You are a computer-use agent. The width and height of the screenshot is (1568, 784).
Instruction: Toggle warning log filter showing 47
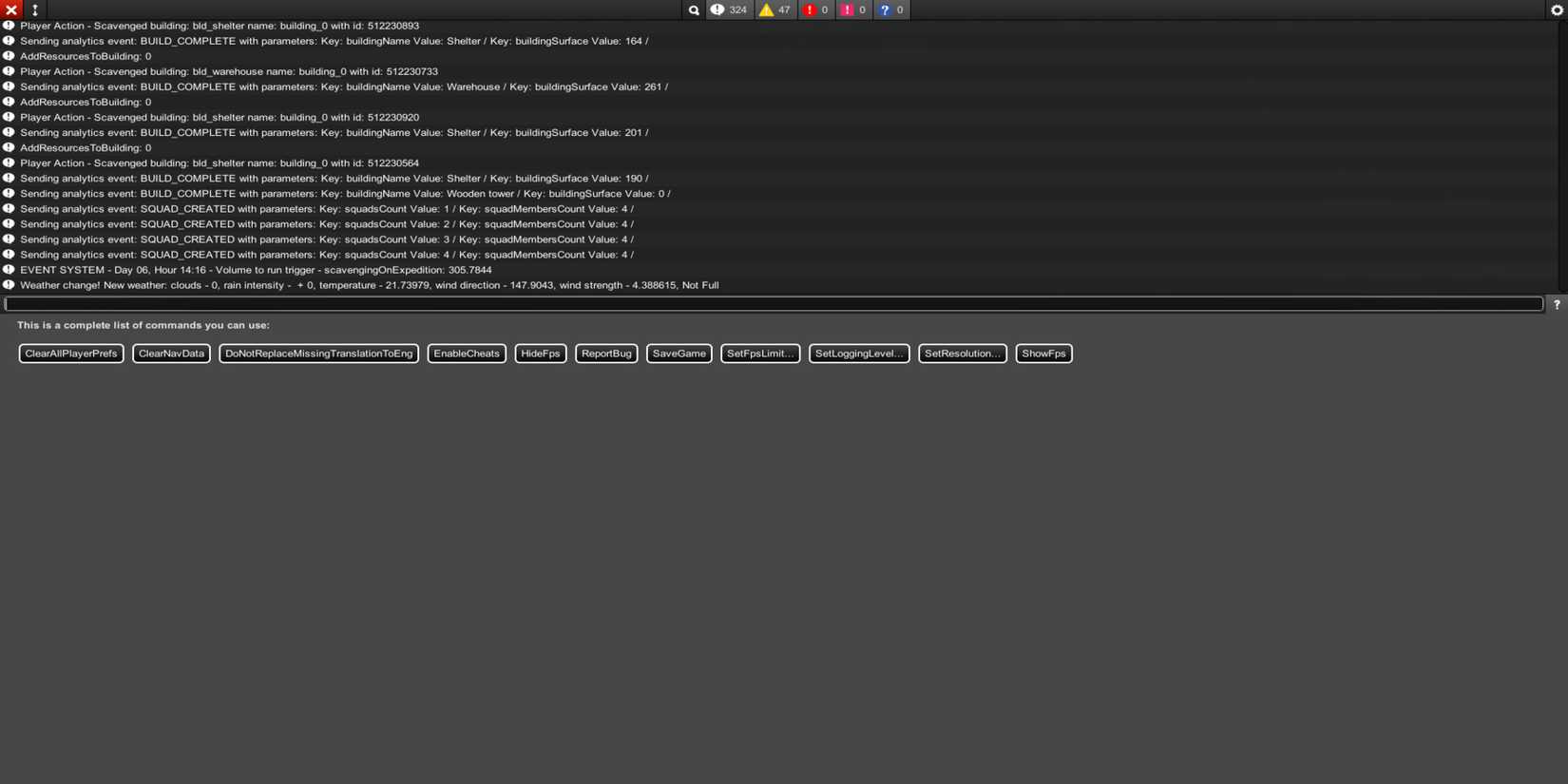pos(774,10)
